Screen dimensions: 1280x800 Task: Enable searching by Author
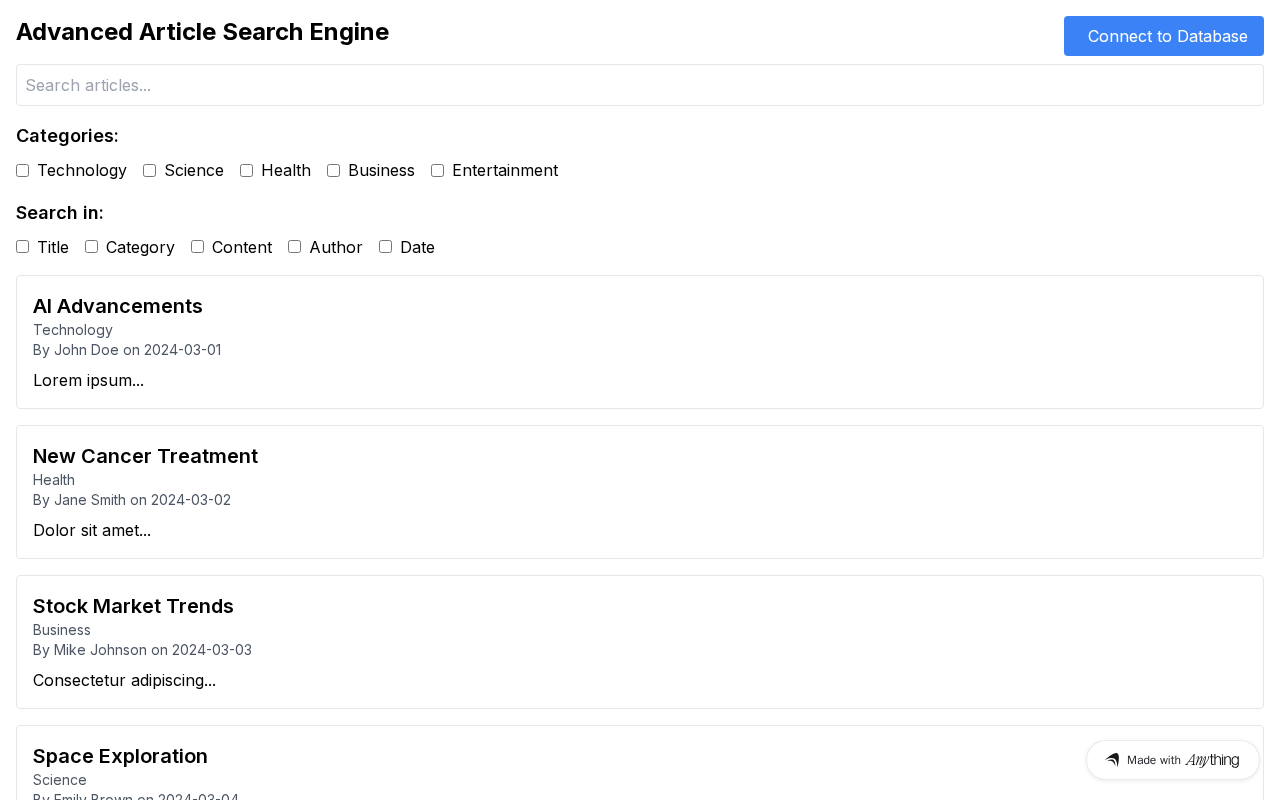pos(295,247)
